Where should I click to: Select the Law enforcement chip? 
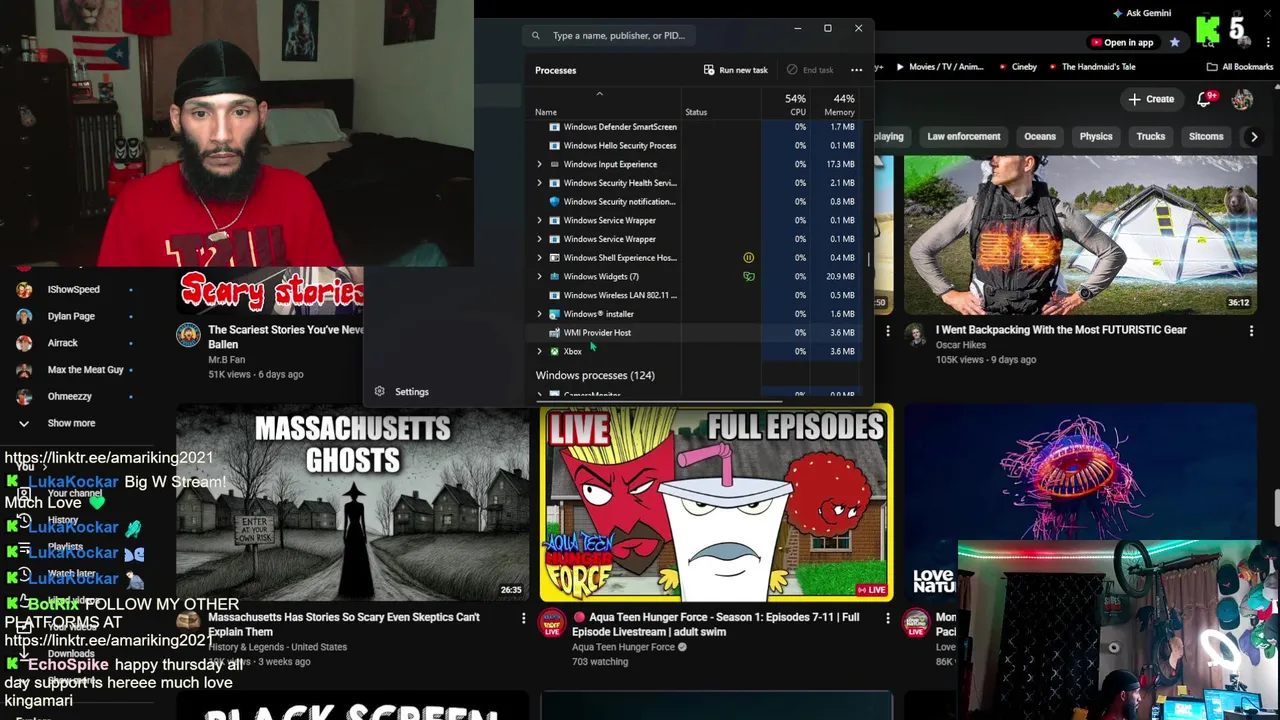click(963, 137)
